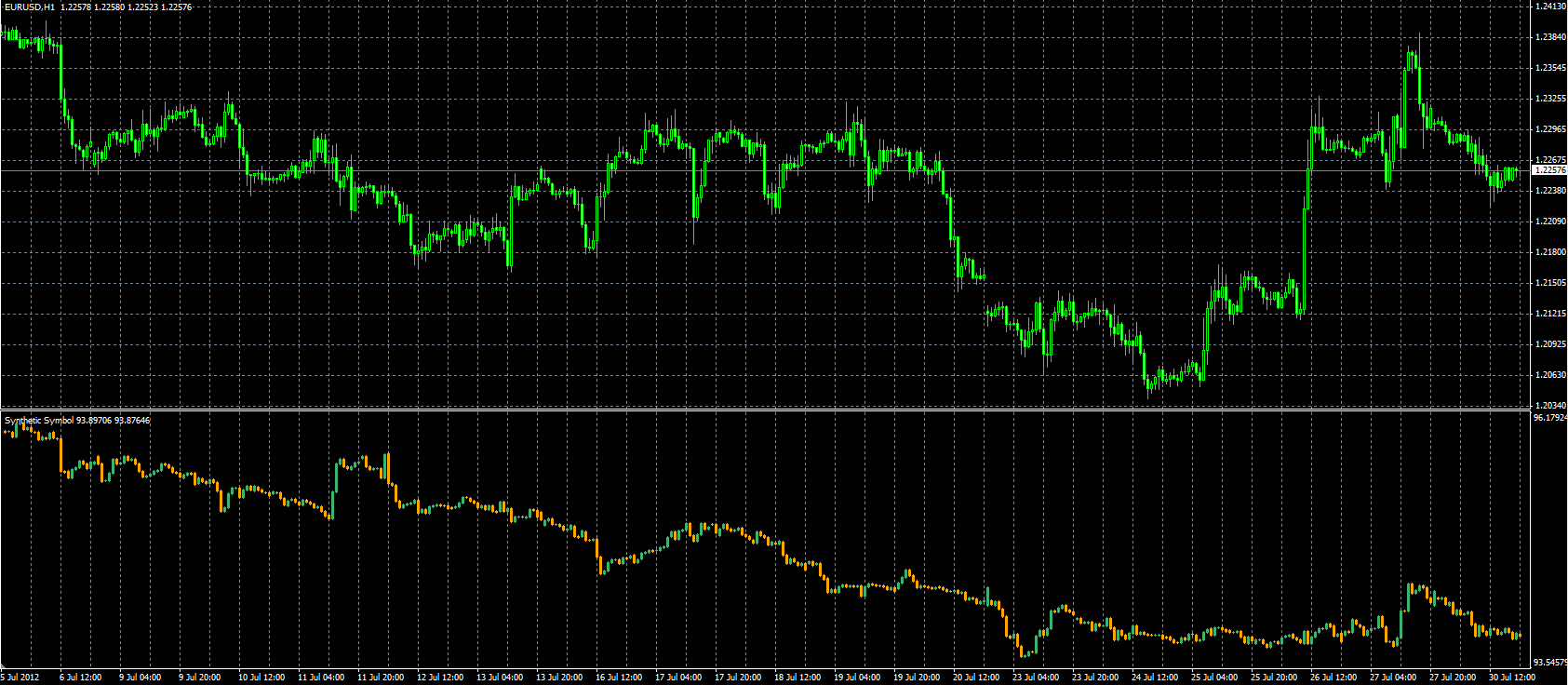
Task: Click the 12 Jul 12:00 time label
Action: point(440,678)
